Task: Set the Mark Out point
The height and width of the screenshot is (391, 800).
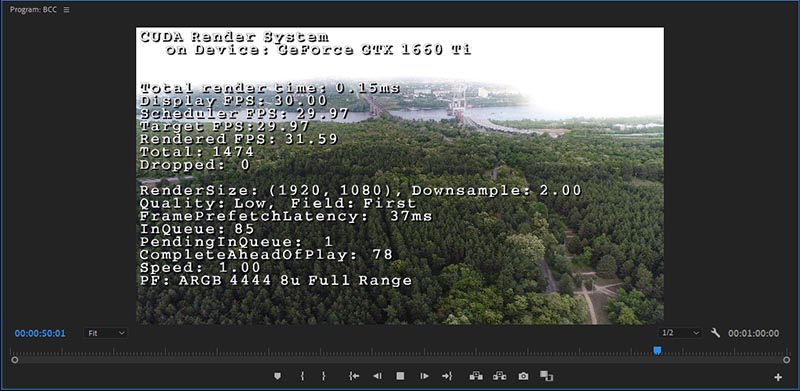Action: point(323,376)
